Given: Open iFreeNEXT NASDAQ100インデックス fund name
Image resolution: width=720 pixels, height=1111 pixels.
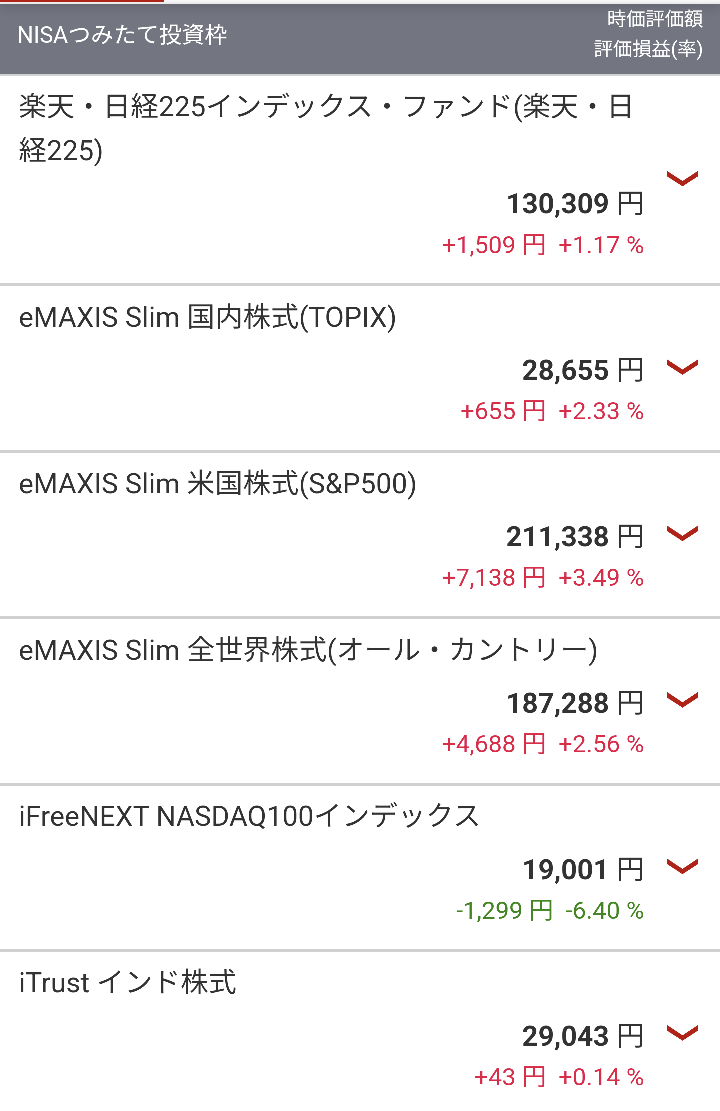Looking at the screenshot, I should (249, 817).
